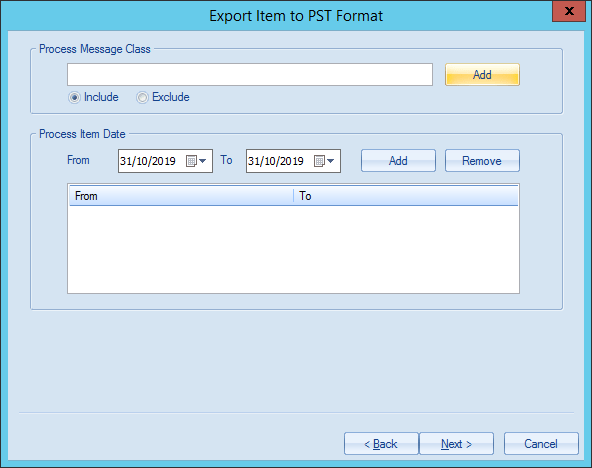Click the yellow Add message class button
This screenshot has width=592, height=468.
(x=482, y=74)
